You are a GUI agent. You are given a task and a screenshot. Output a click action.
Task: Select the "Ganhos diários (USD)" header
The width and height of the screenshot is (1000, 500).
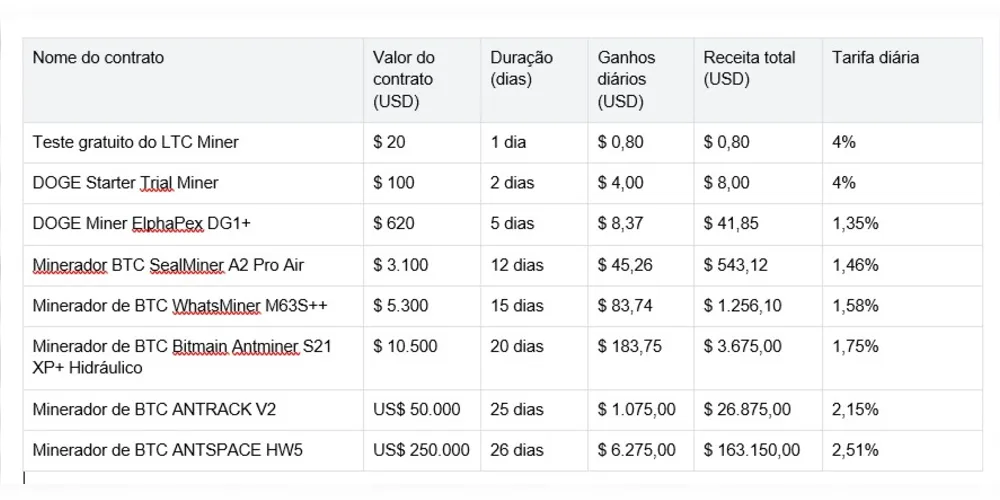622,80
